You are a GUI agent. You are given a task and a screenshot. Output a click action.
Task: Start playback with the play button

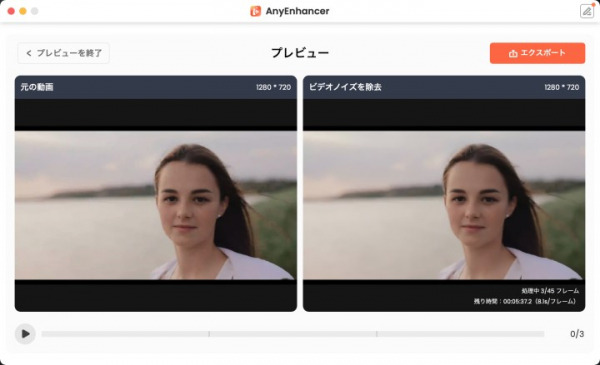tap(25, 334)
